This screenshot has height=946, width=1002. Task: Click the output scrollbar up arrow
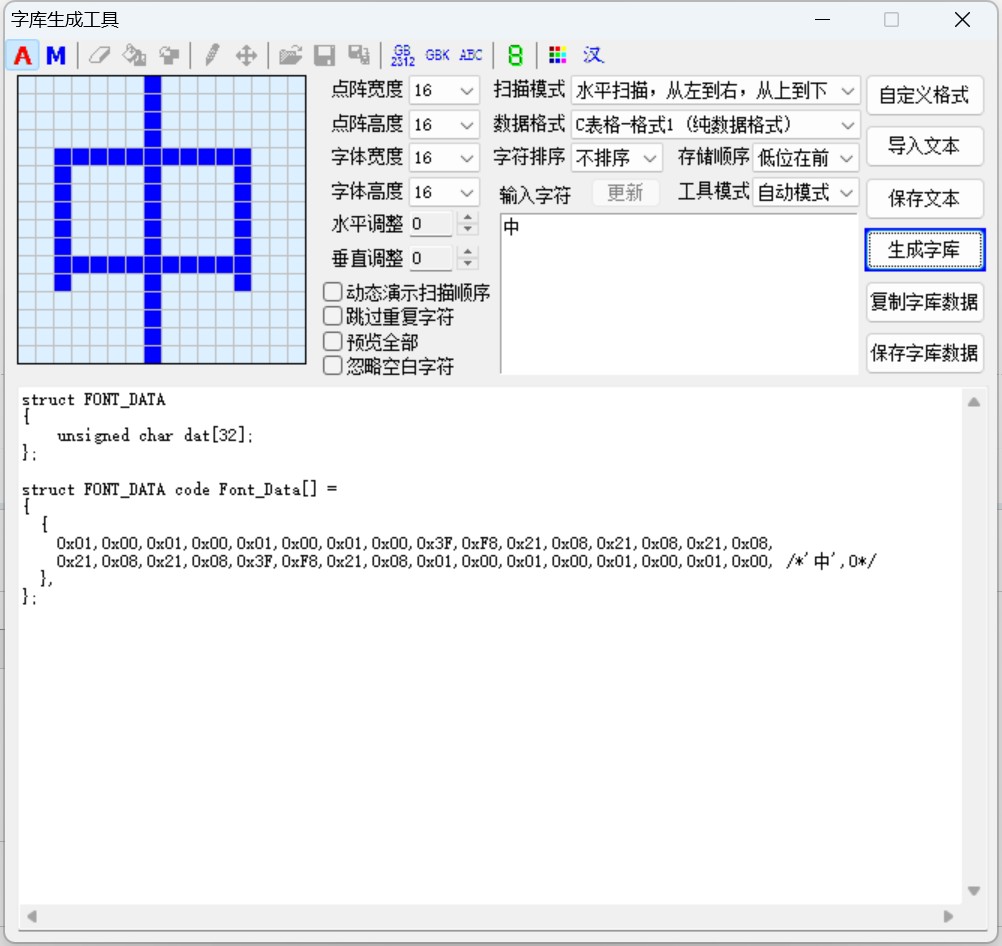pyautogui.click(x=974, y=402)
